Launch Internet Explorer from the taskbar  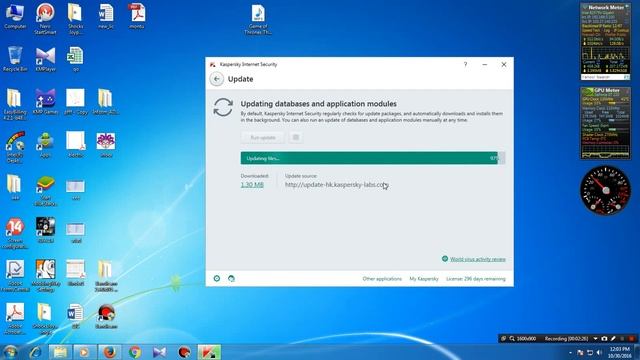coord(36,352)
